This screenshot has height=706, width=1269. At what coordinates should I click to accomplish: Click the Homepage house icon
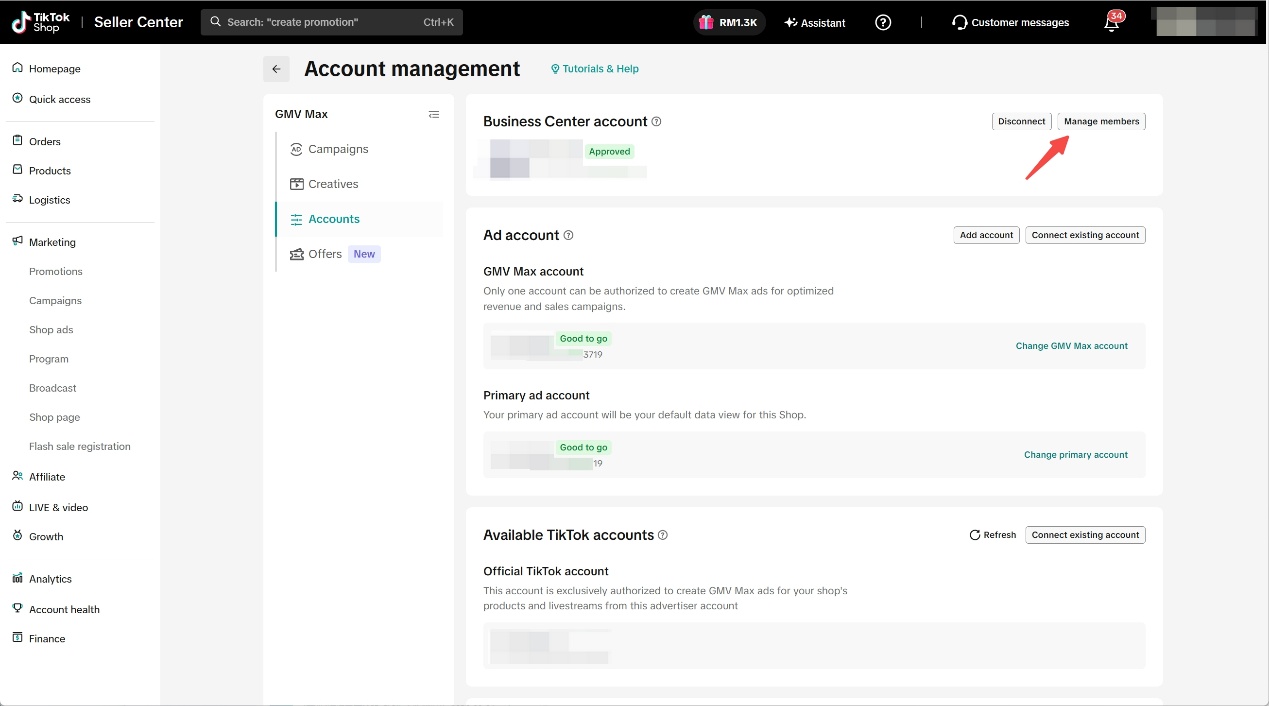coord(17,68)
